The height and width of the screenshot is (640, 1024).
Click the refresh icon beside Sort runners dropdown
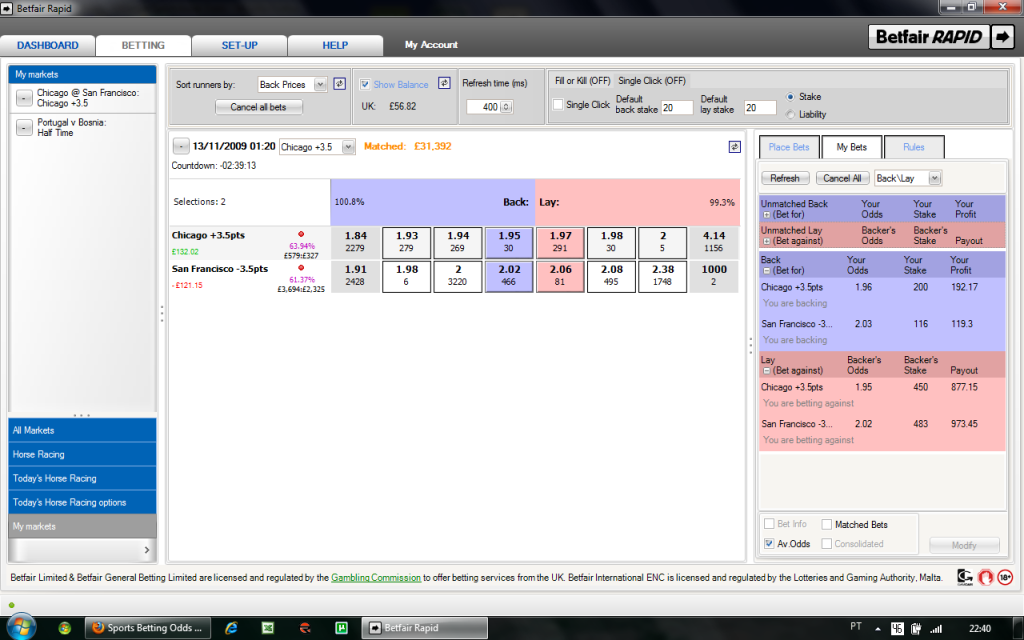340,84
